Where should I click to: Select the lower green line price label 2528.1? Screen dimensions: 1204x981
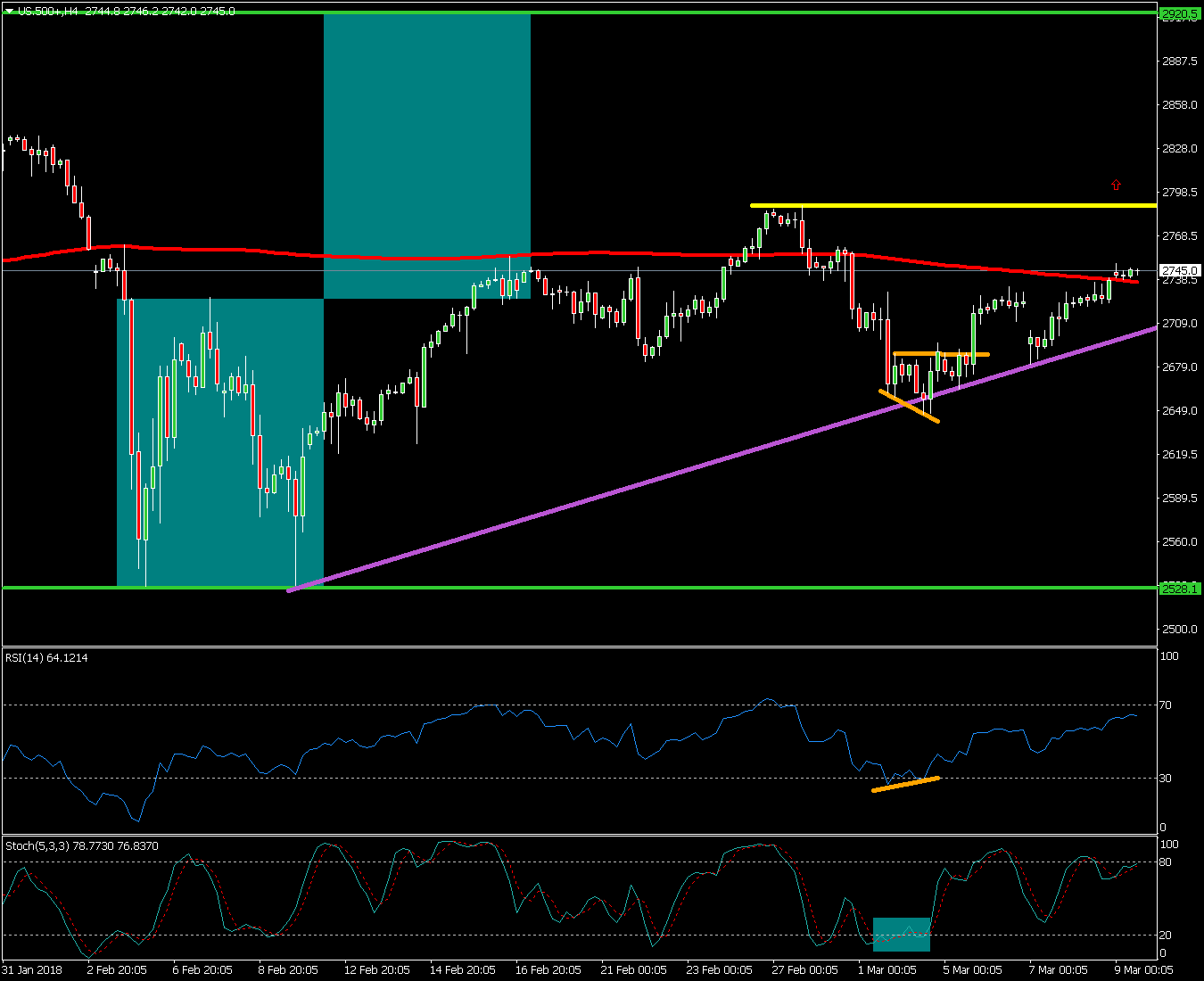click(1179, 589)
